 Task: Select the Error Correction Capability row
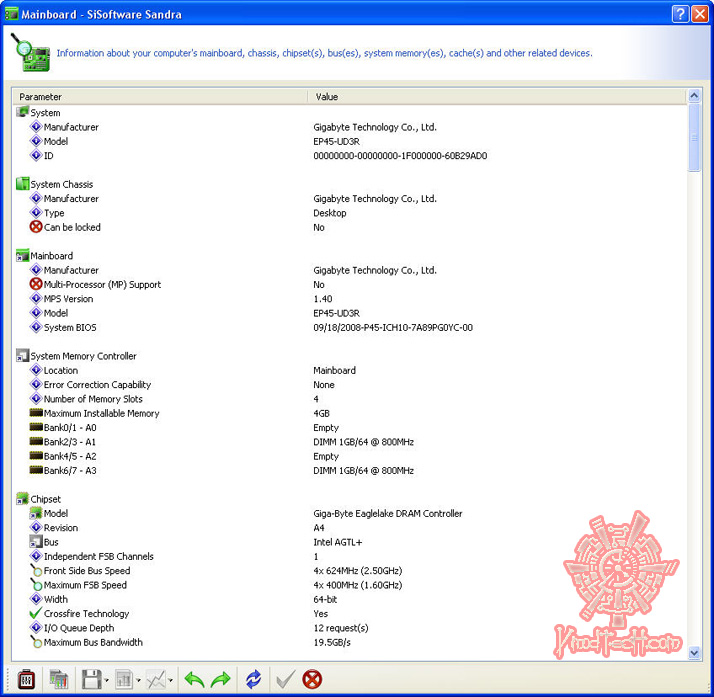350,384
